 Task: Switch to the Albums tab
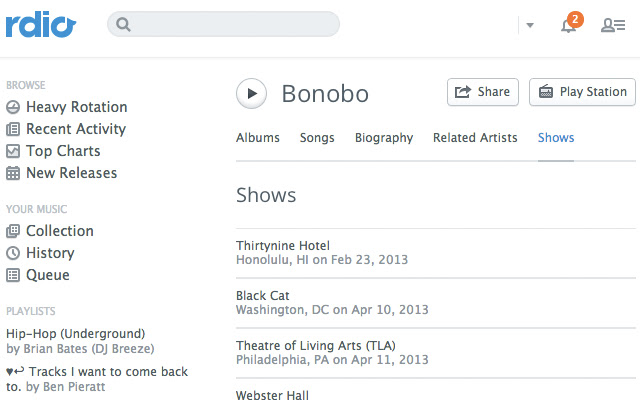click(x=258, y=138)
